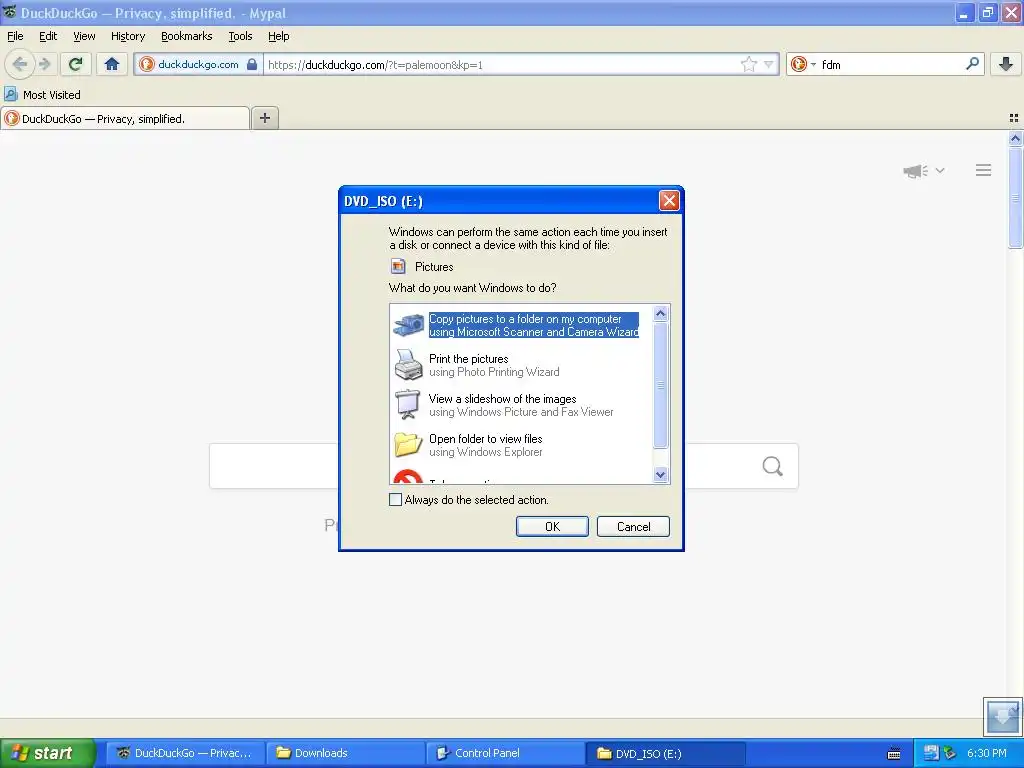The width and height of the screenshot is (1024, 768).
Task: Open the Tools menu
Action: [x=240, y=36]
